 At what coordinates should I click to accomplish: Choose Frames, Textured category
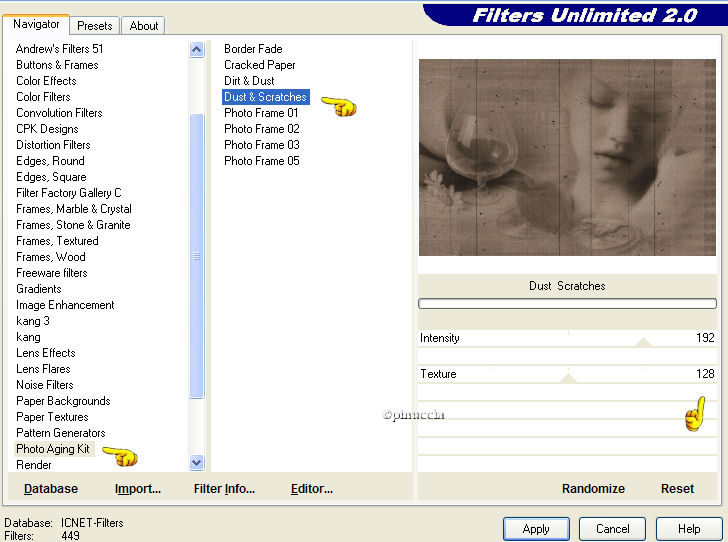tap(57, 241)
